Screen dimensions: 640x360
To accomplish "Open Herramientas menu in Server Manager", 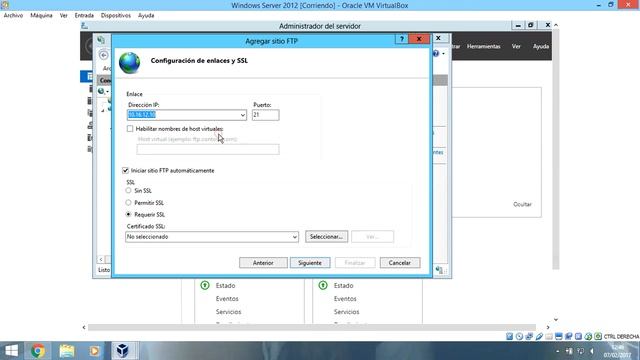I will (x=484, y=47).
